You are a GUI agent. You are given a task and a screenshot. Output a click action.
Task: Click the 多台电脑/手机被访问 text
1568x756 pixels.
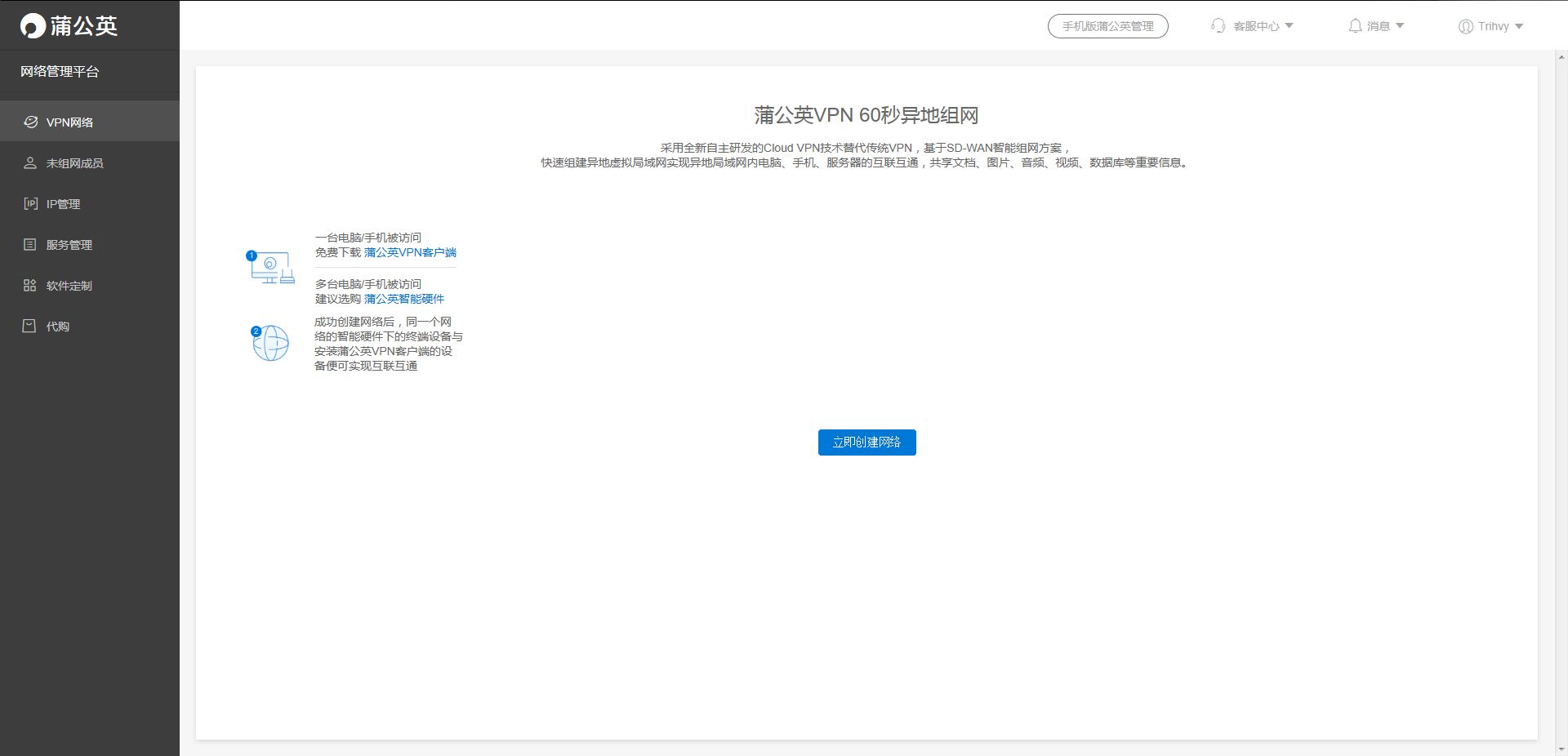pyautogui.click(x=368, y=284)
